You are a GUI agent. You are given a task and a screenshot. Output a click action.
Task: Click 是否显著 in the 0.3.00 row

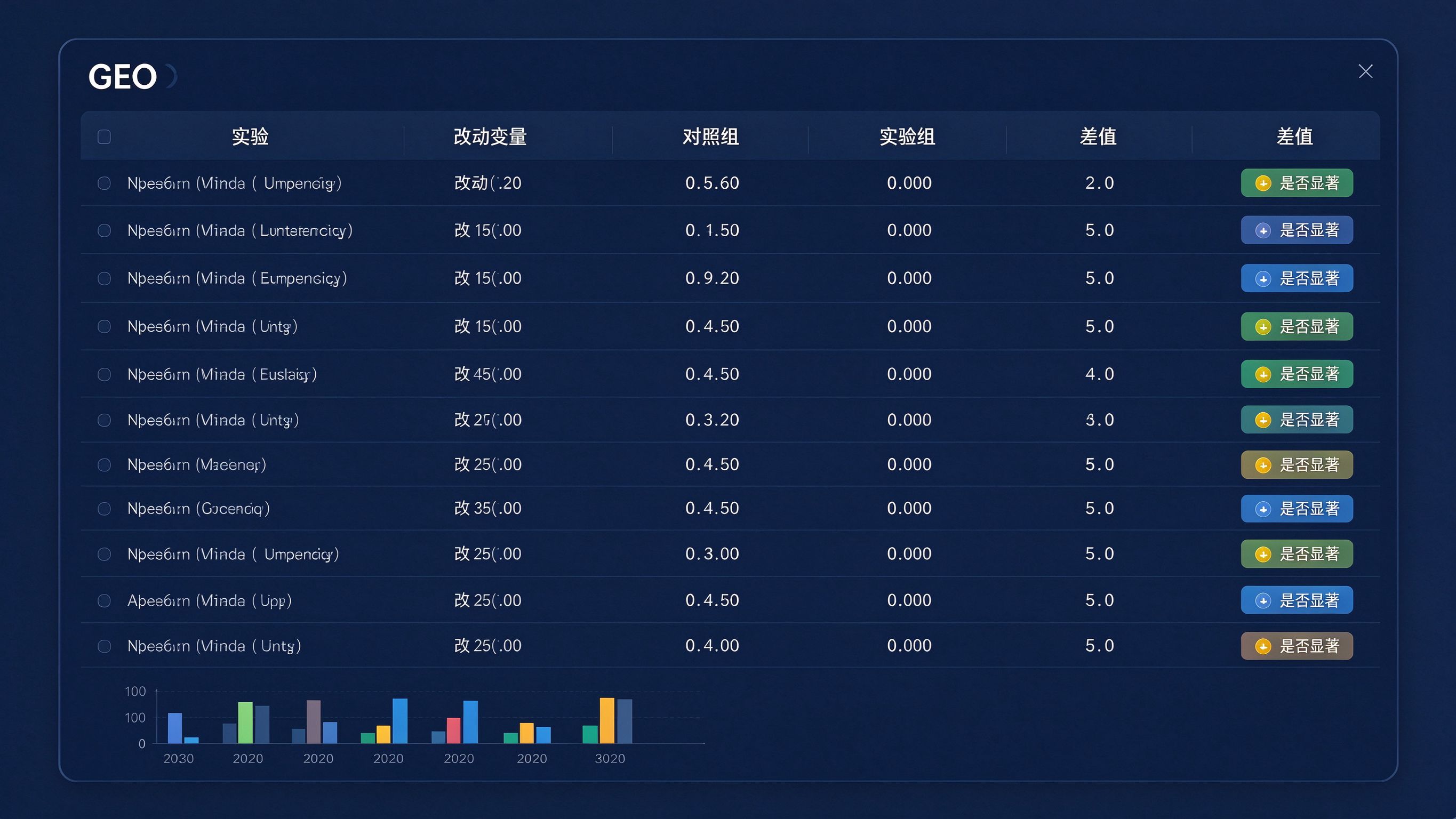coord(1297,554)
